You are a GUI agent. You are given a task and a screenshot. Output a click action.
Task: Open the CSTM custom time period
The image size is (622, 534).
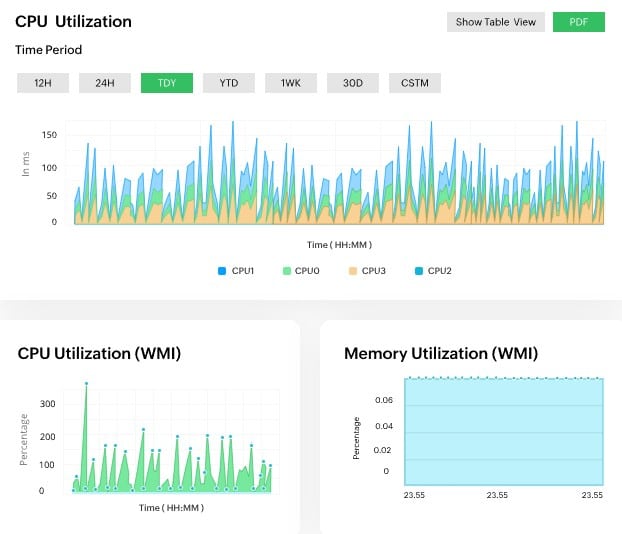point(415,83)
